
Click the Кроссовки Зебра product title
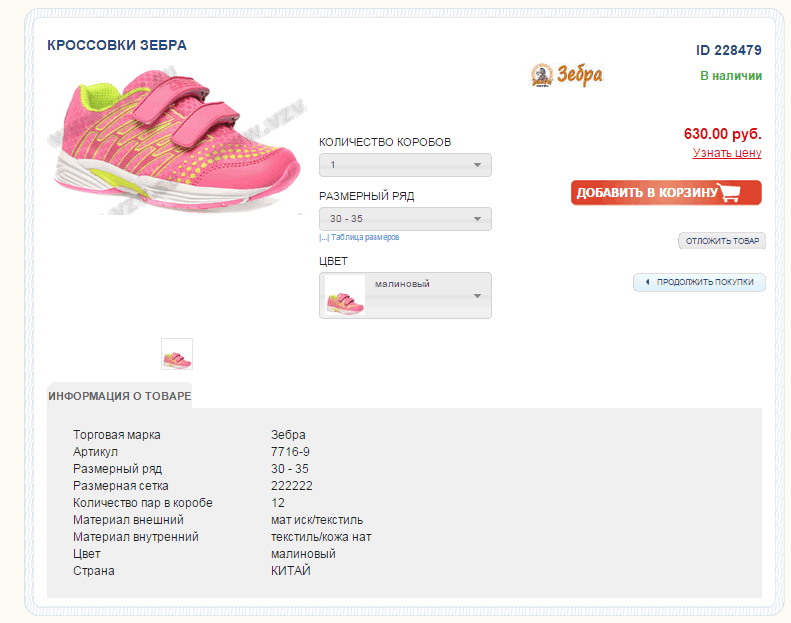tap(117, 45)
